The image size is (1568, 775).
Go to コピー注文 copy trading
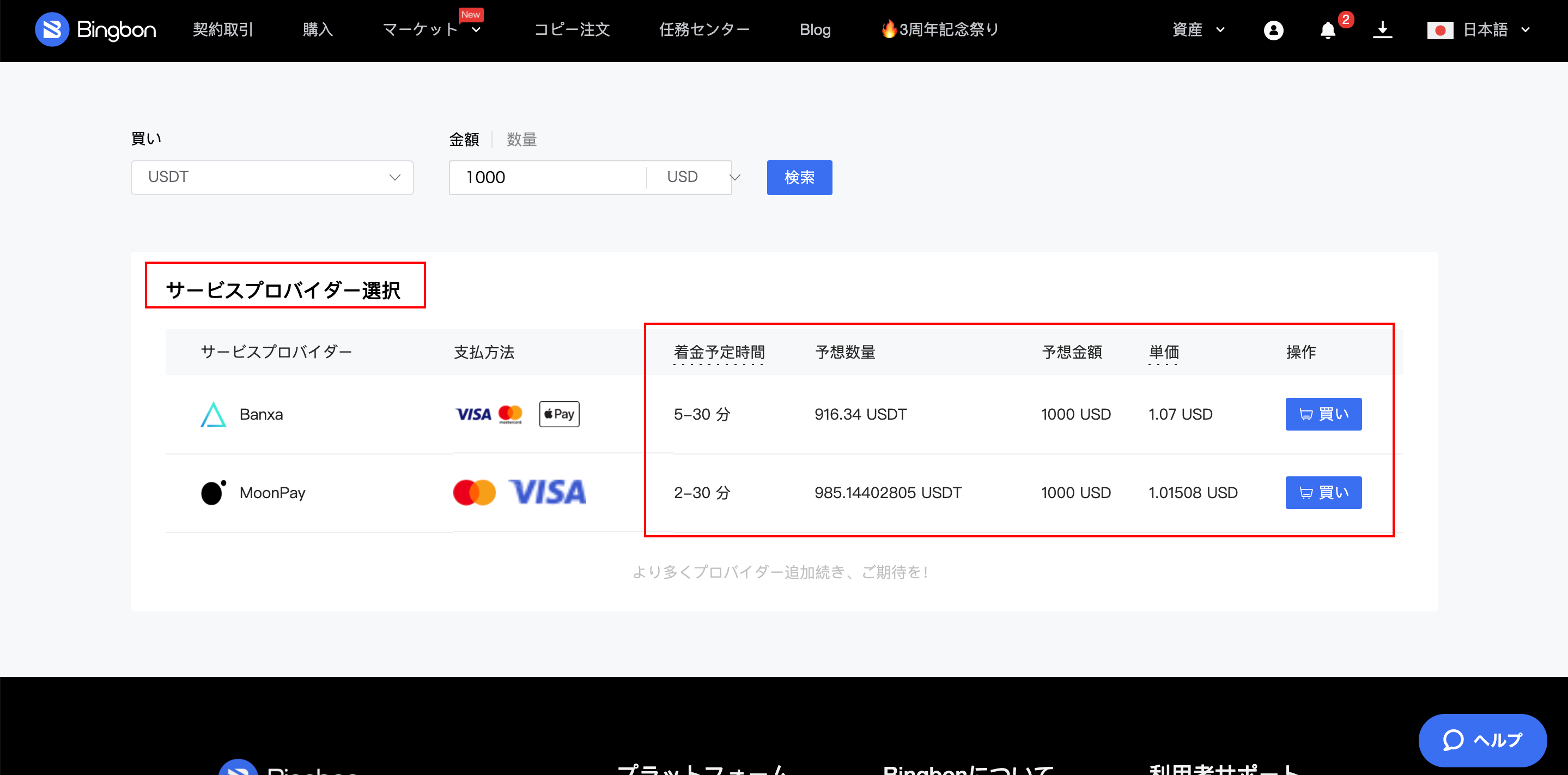(x=572, y=30)
